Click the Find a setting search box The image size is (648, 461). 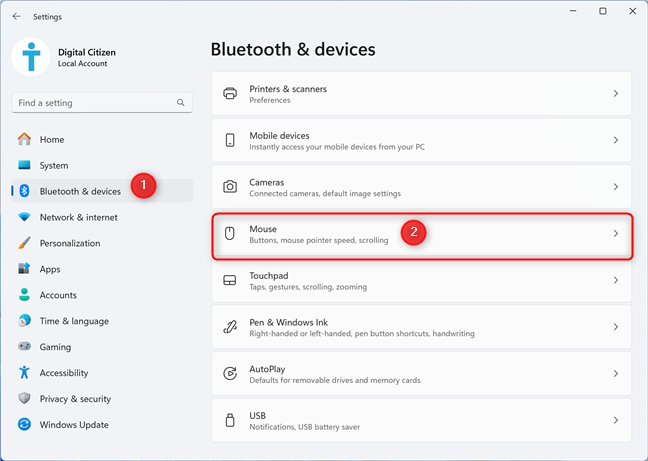[x=102, y=102]
